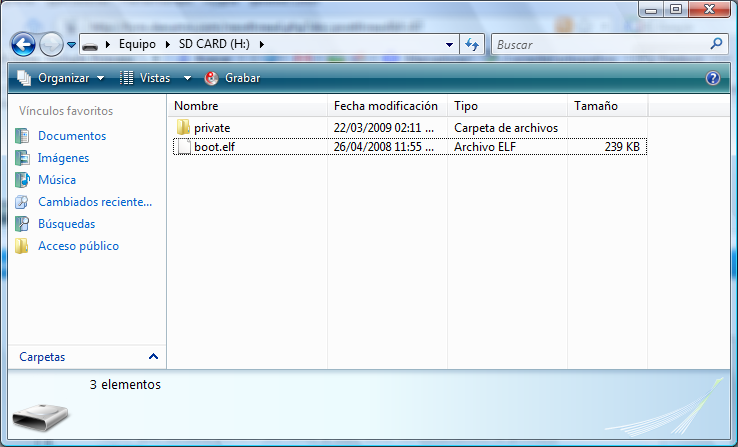Screen dimensions: 738x447
Task: Open the Organizar dropdown menu
Action: pyautogui.click(x=61, y=78)
